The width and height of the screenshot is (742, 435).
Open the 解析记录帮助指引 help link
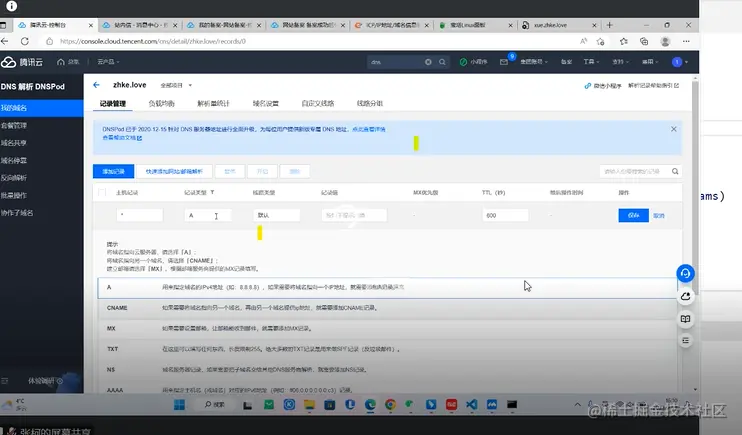654,86
